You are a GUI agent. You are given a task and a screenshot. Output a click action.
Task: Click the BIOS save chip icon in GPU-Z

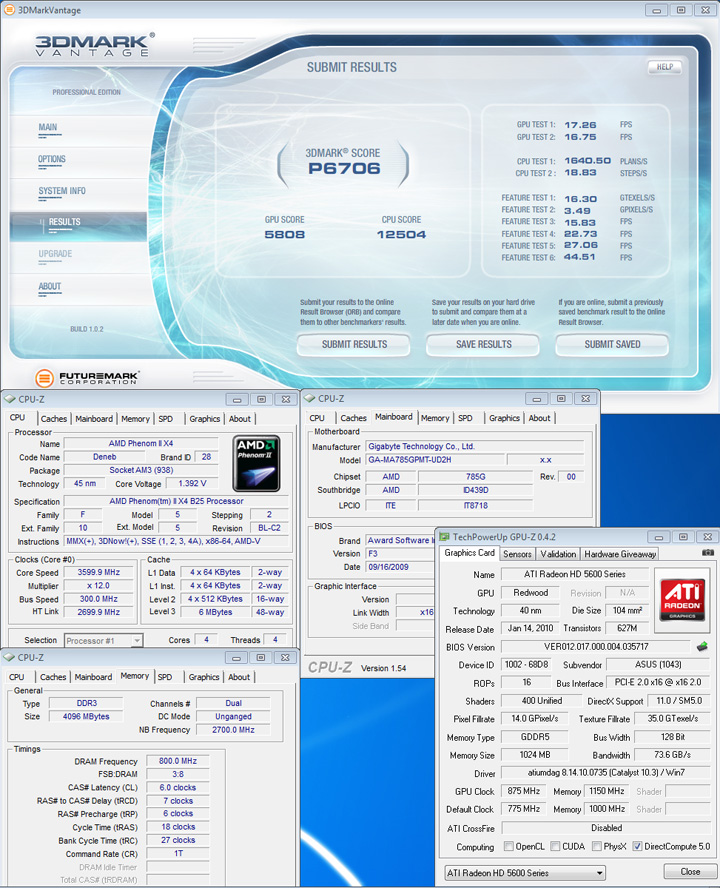(x=702, y=646)
